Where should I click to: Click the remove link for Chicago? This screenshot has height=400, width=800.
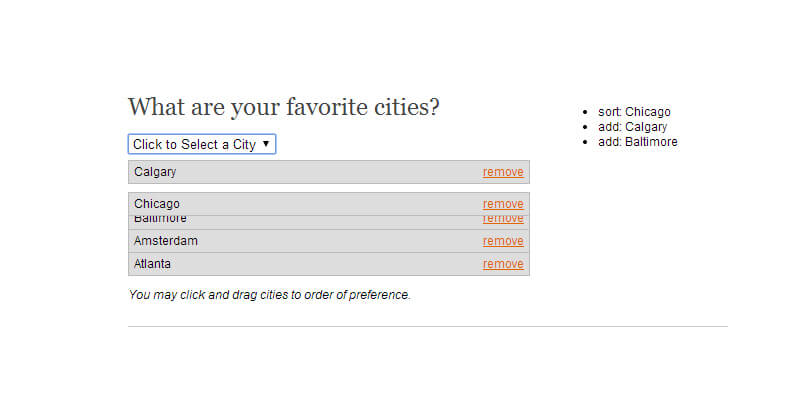(x=503, y=204)
